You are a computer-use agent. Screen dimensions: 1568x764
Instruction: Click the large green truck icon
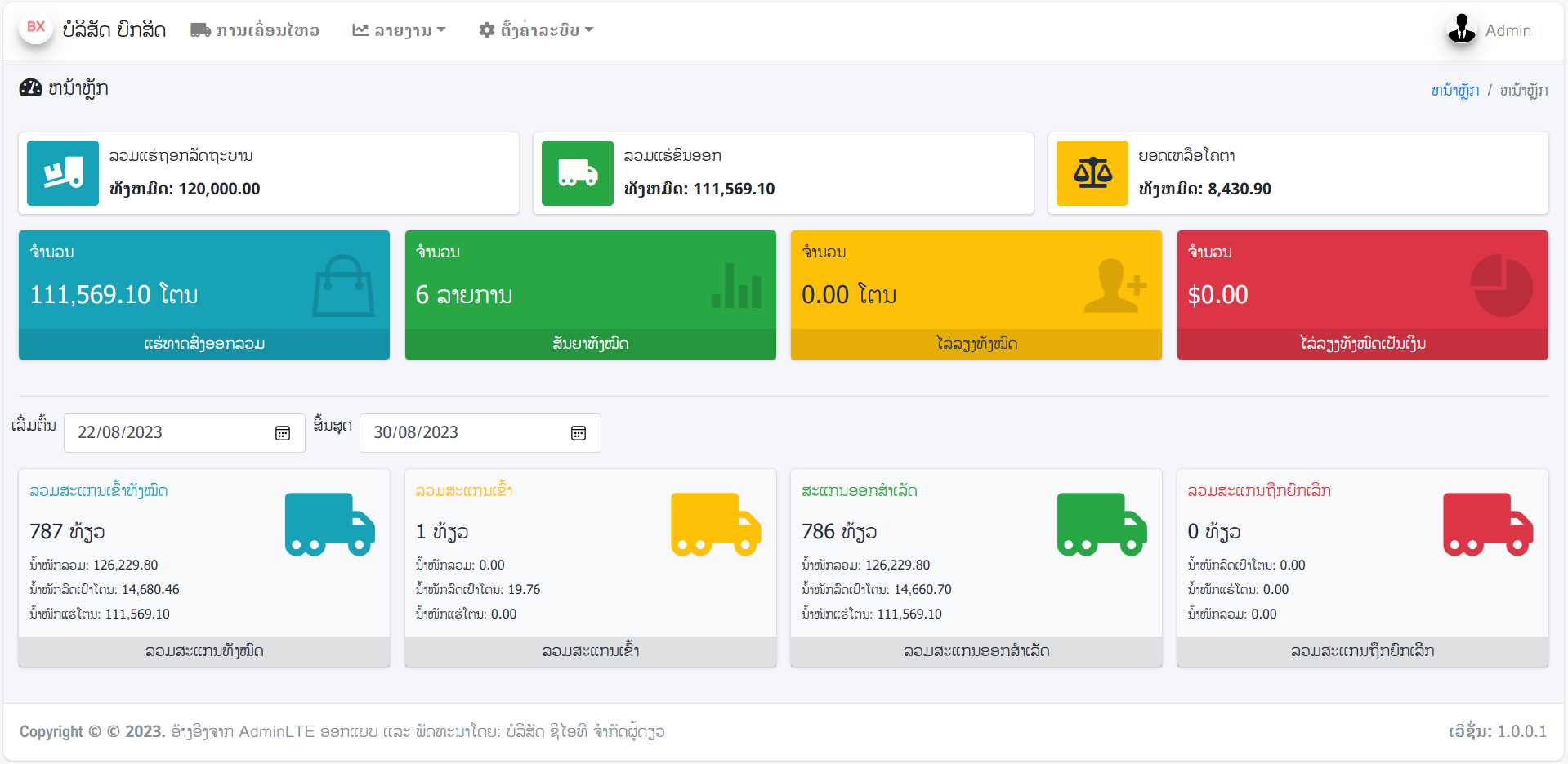click(x=1102, y=525)
